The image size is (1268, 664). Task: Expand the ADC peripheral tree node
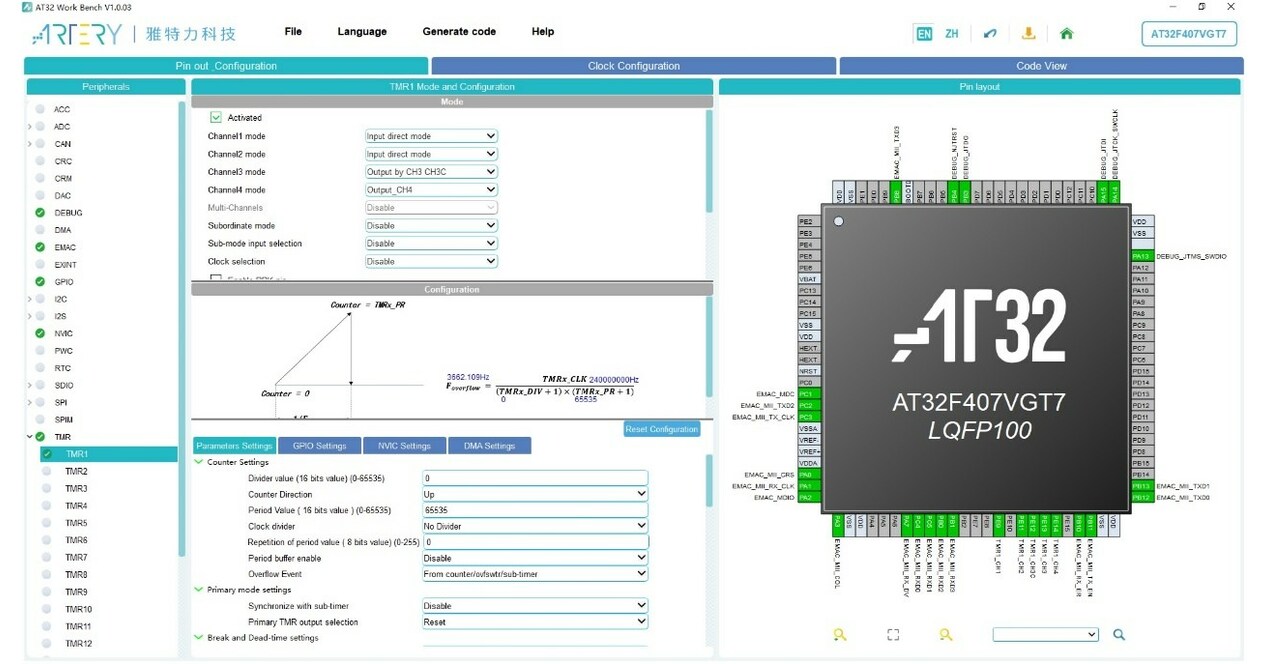point(30,127)
